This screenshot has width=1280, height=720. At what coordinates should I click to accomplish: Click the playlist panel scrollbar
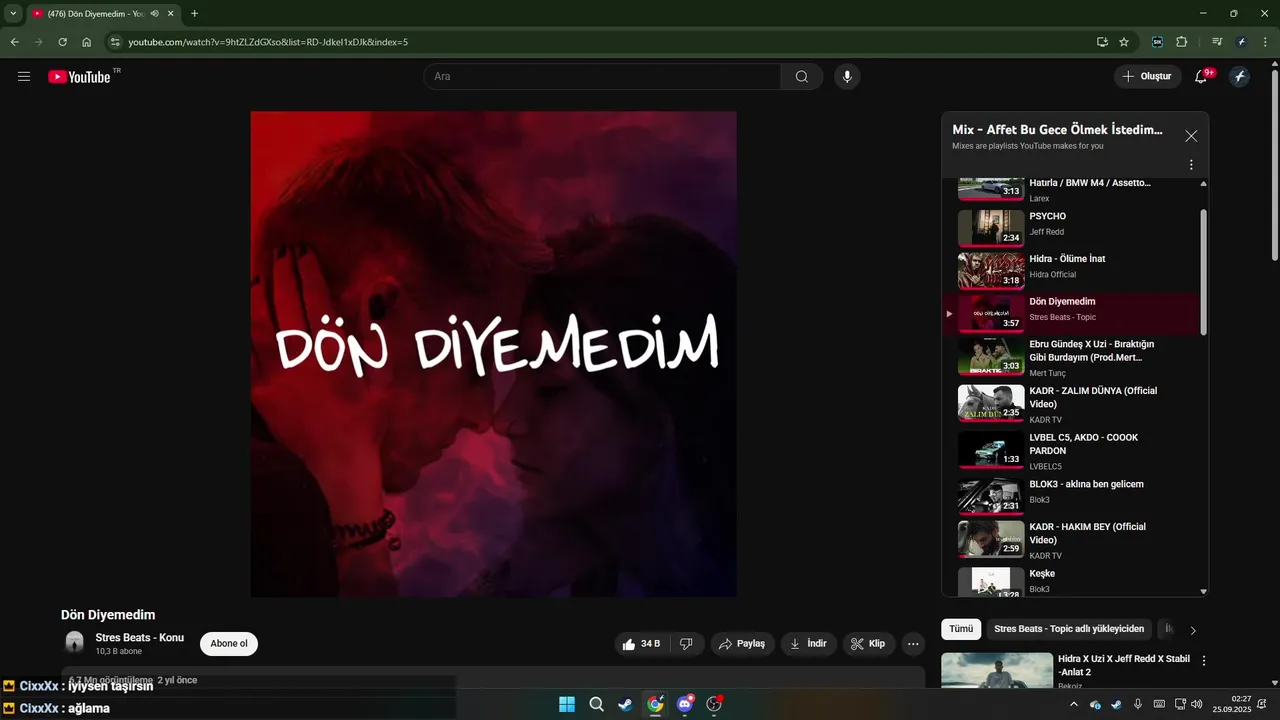1203,272
